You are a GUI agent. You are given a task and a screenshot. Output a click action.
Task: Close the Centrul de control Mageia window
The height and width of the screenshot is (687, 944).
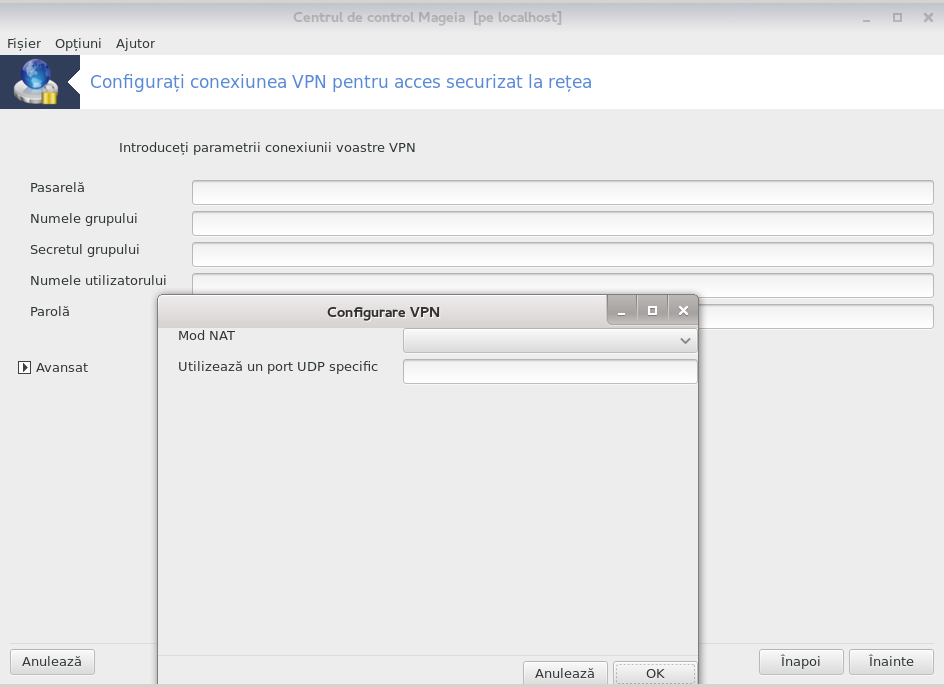click(x=928, y=18)
